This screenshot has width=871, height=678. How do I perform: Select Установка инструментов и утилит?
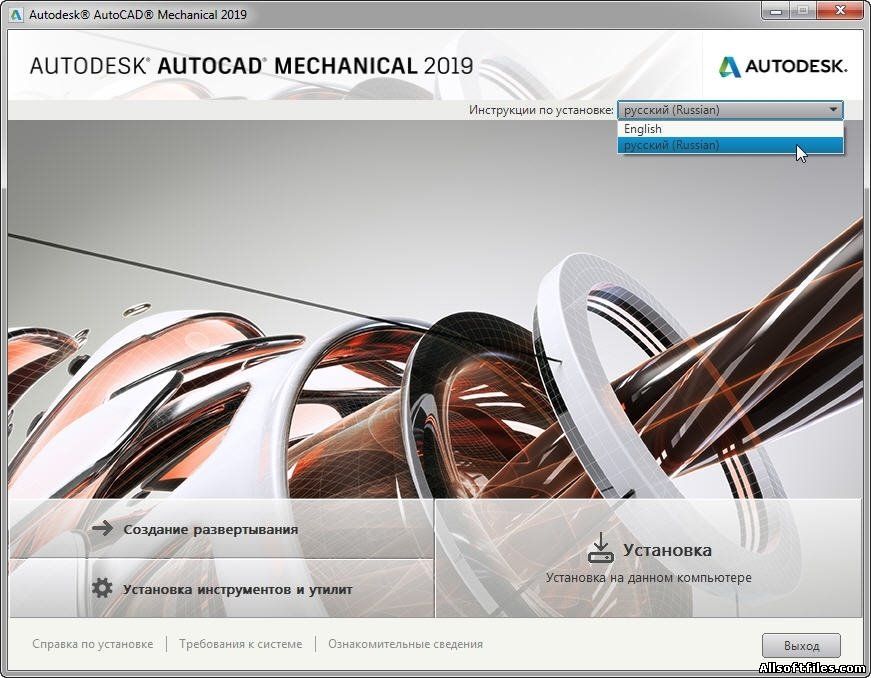coord(237,589)
